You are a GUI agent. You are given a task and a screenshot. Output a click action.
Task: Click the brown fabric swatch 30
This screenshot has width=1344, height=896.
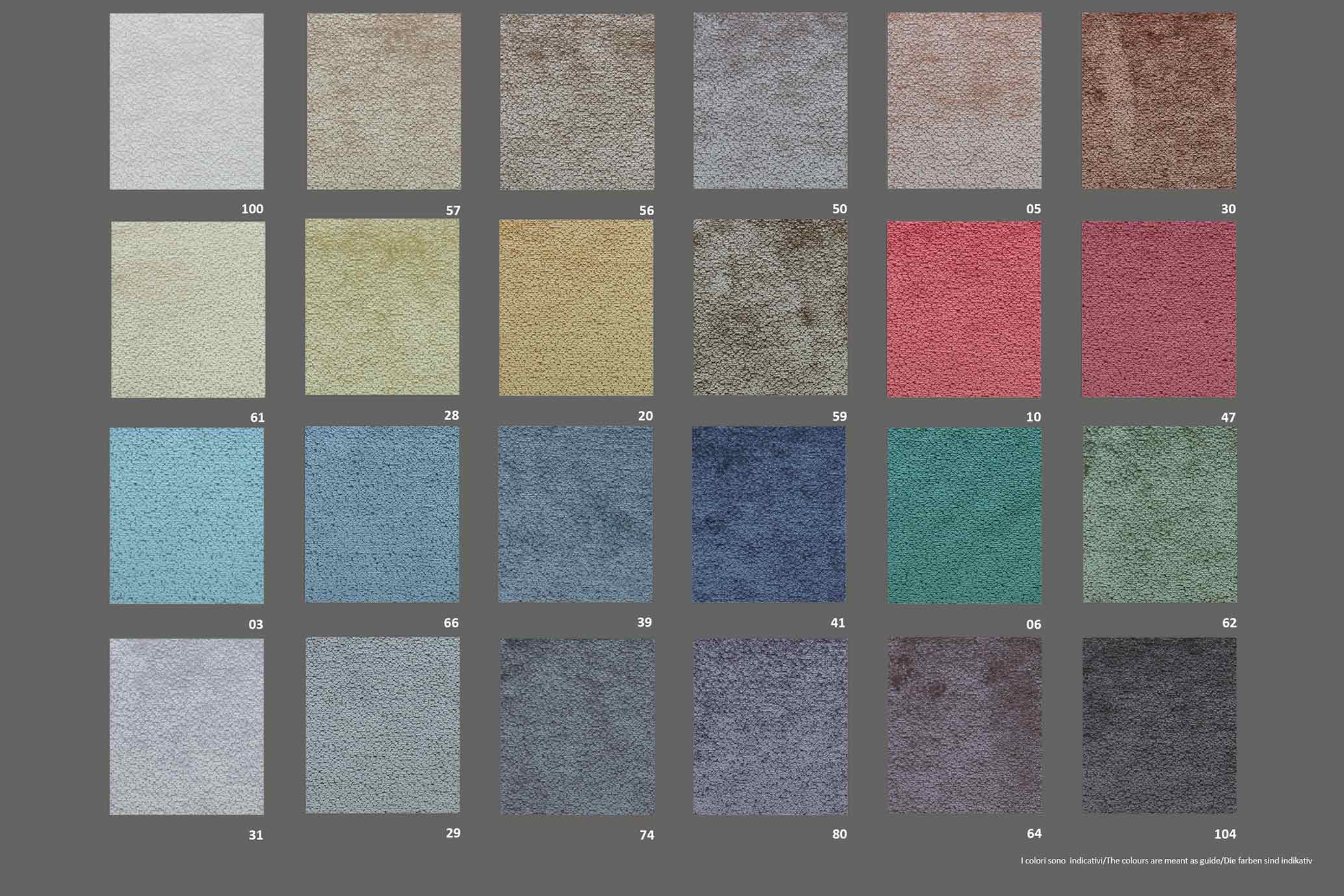pyautogui.click(x=1159, y=101)
